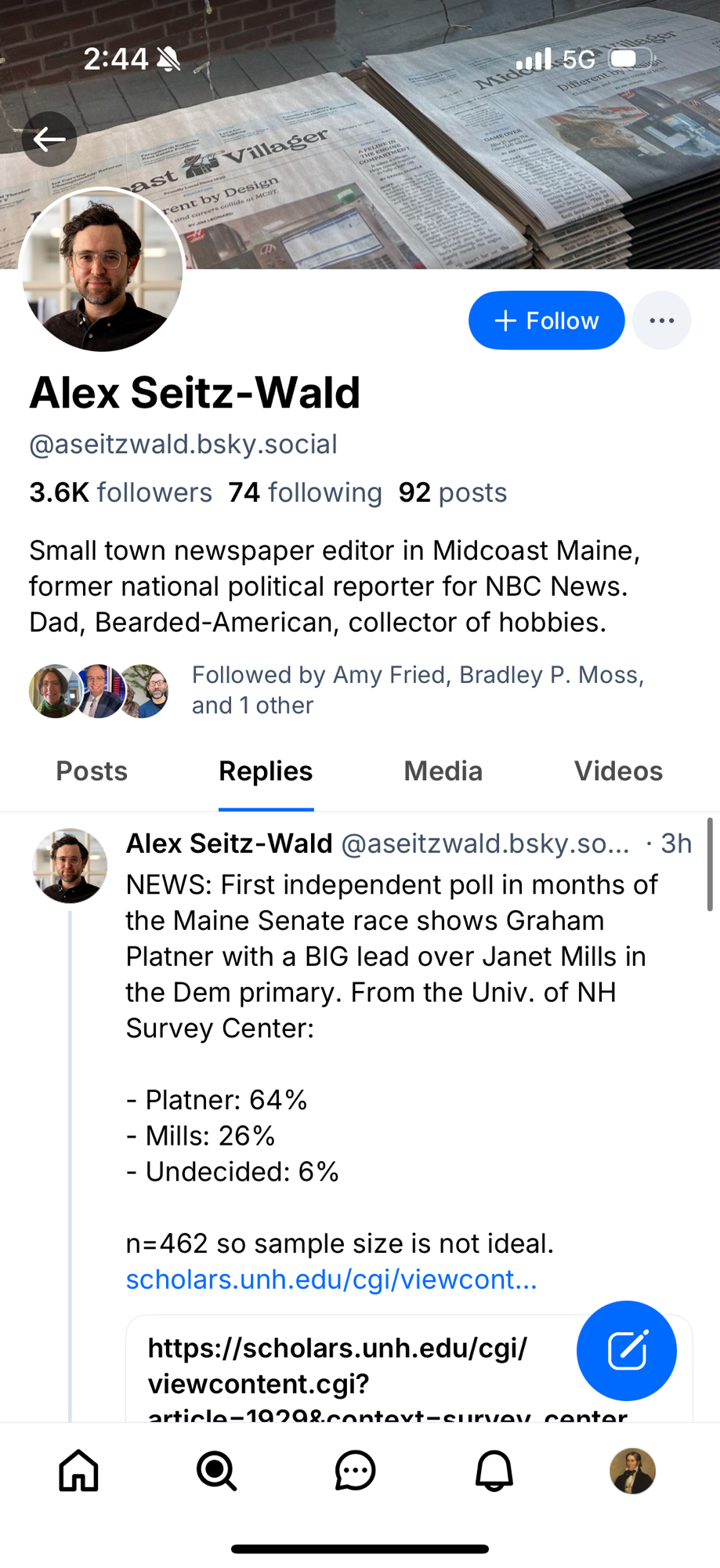The image size is (720, 1568).
Task: Open the three-dot more options menu
Action: pos(661,321)
